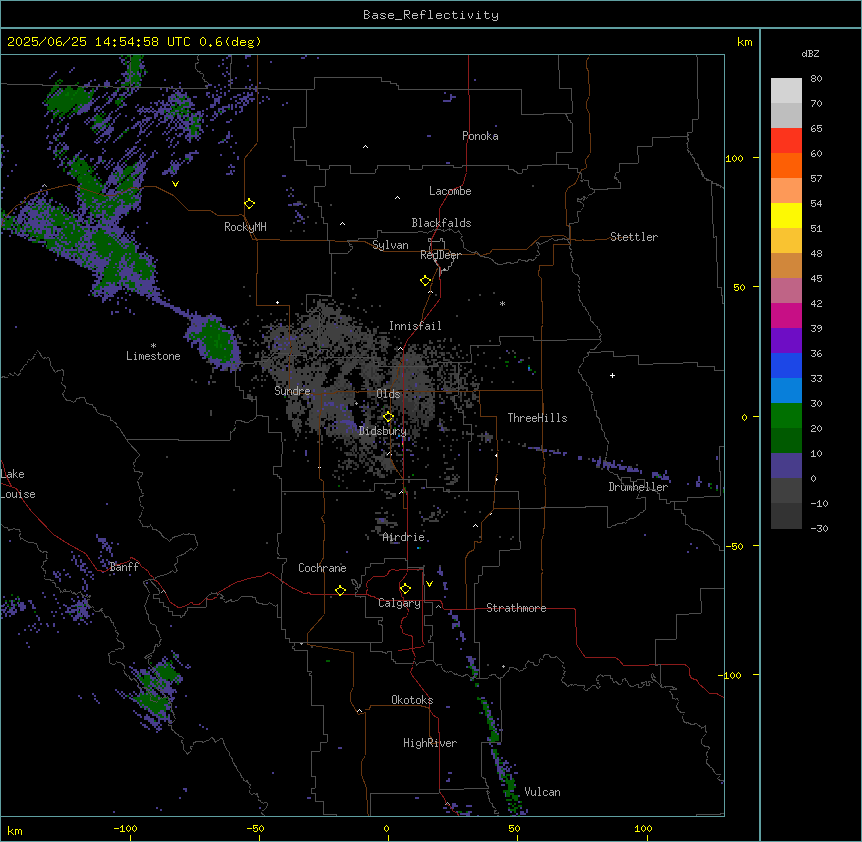
Task: Click the RockyMH label
Action: pos(245,227)
